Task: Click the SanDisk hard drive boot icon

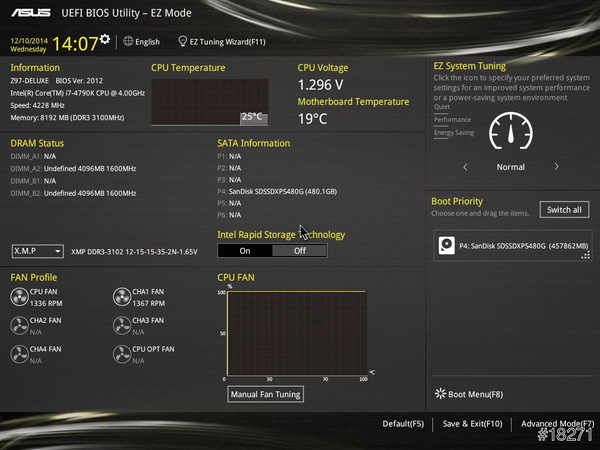Action: 447,245
